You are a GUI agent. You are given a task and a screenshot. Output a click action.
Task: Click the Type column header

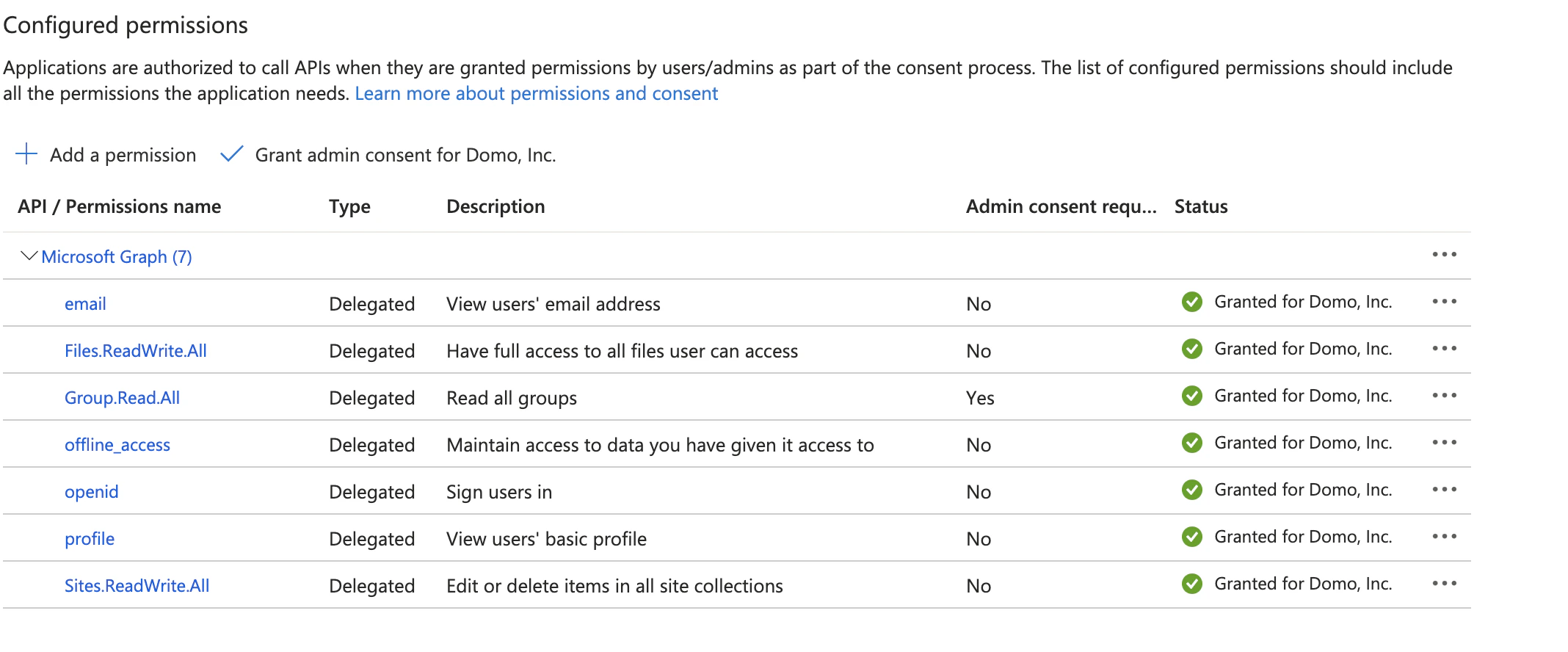[x=349, y=207]
